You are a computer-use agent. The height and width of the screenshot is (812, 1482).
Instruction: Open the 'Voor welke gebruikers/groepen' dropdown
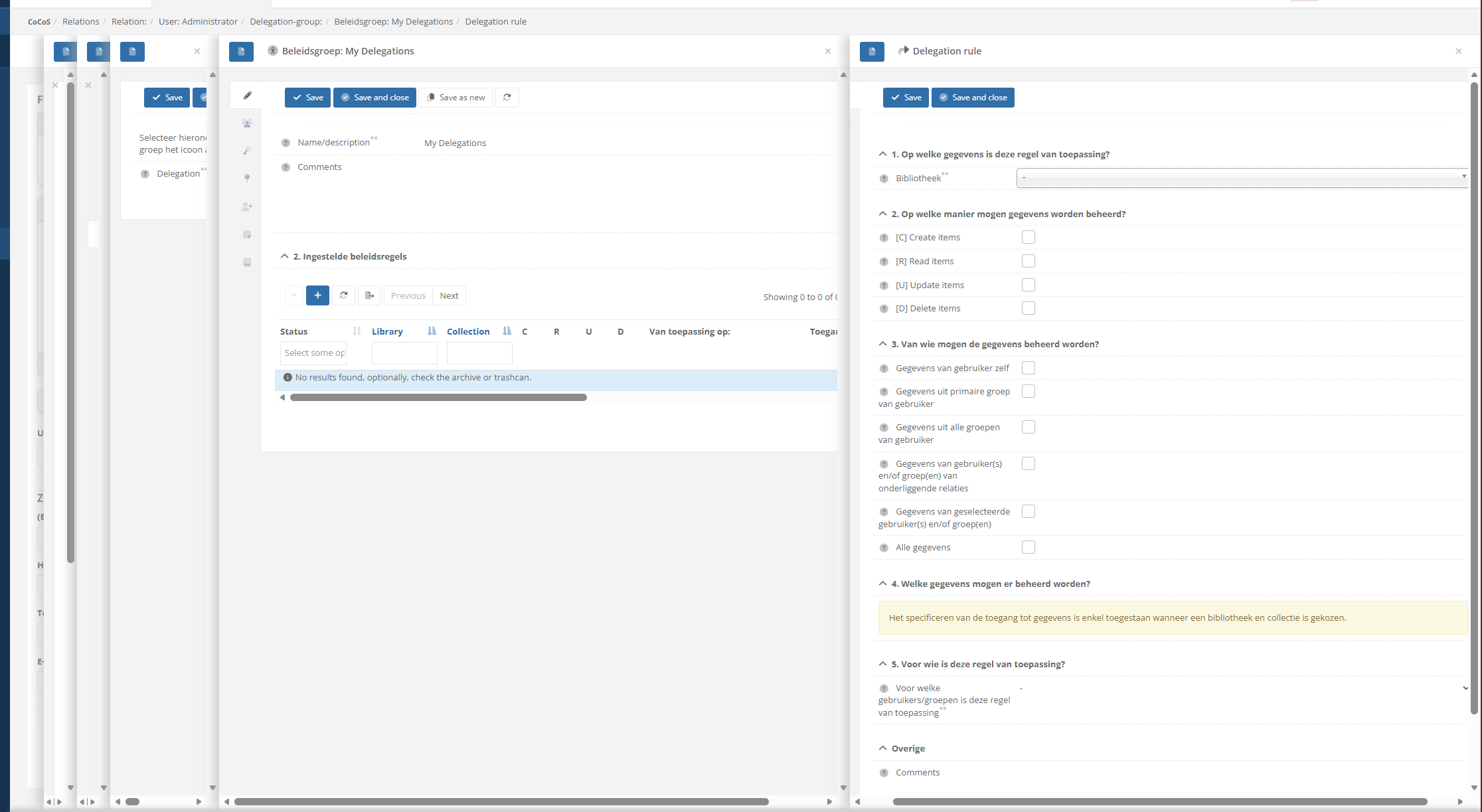tap(1242, 688)
